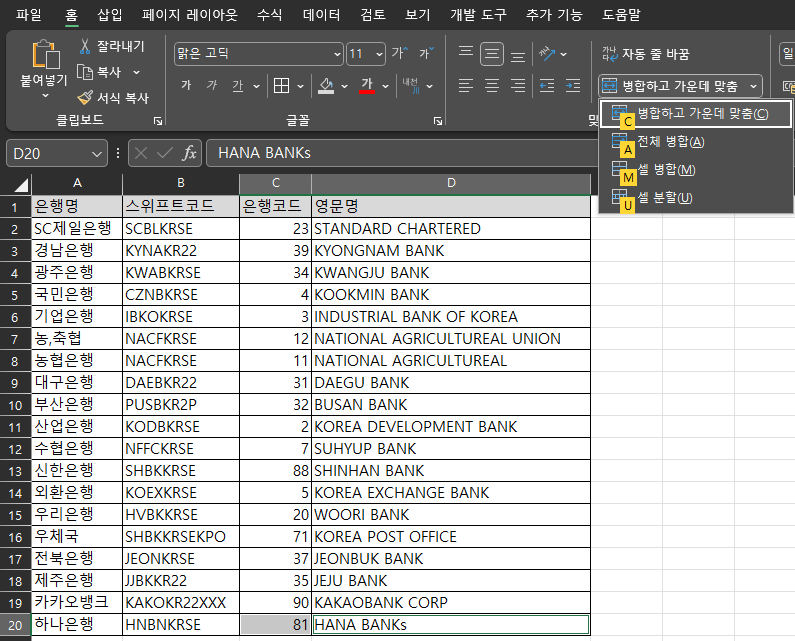Switch to the 보기 tab
This screenshot has height=641, width=795.
click(417, 15)
